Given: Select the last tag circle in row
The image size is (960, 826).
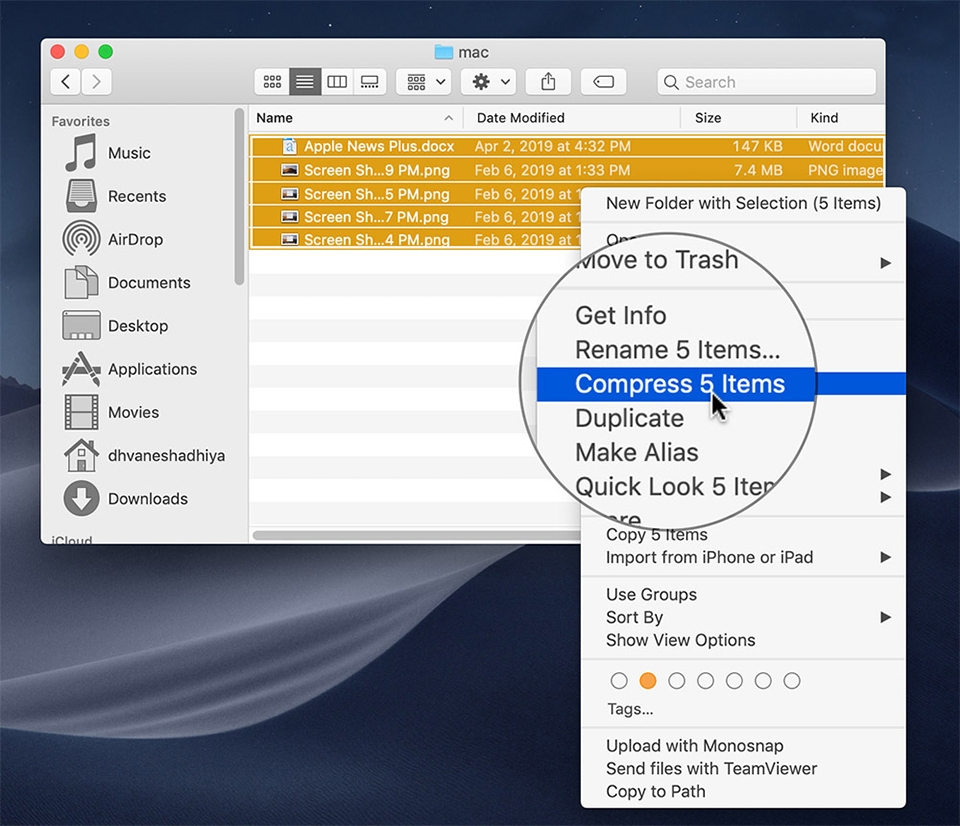Looking at the screenshot, I should (792, 681).
